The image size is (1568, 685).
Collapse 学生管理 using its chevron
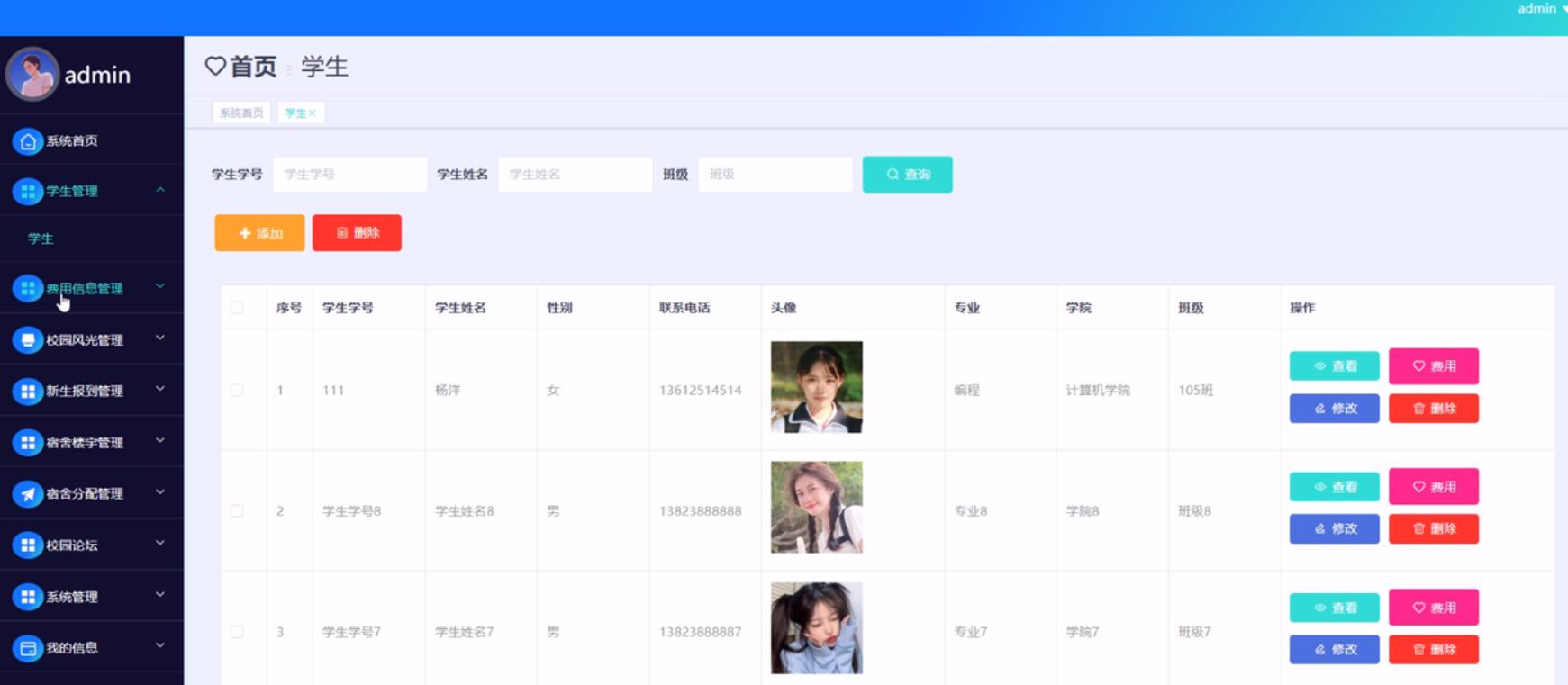pyautogui.click(x=160, y=190)
